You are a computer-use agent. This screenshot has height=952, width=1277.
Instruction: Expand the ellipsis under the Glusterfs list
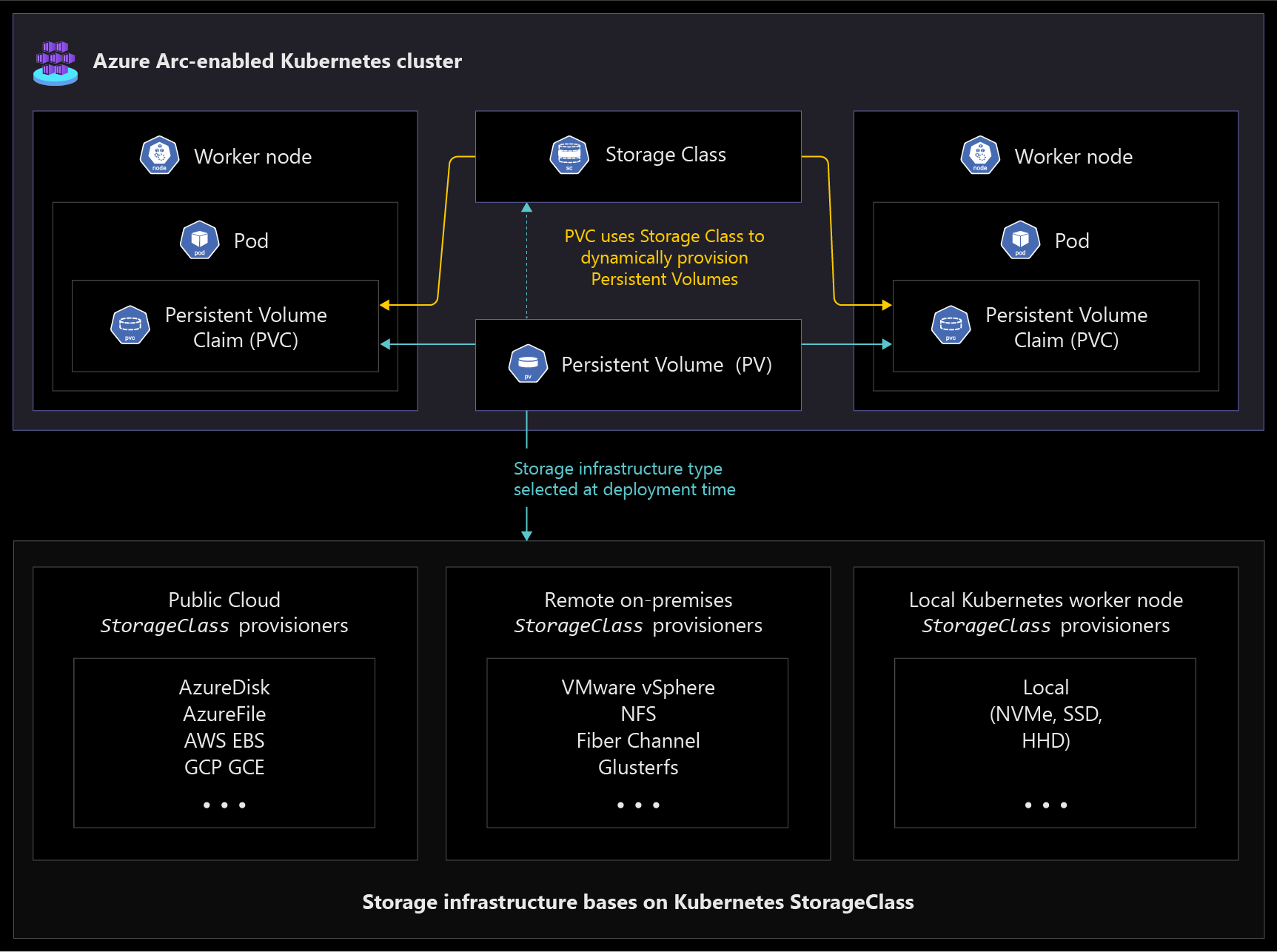coord(637,805)
